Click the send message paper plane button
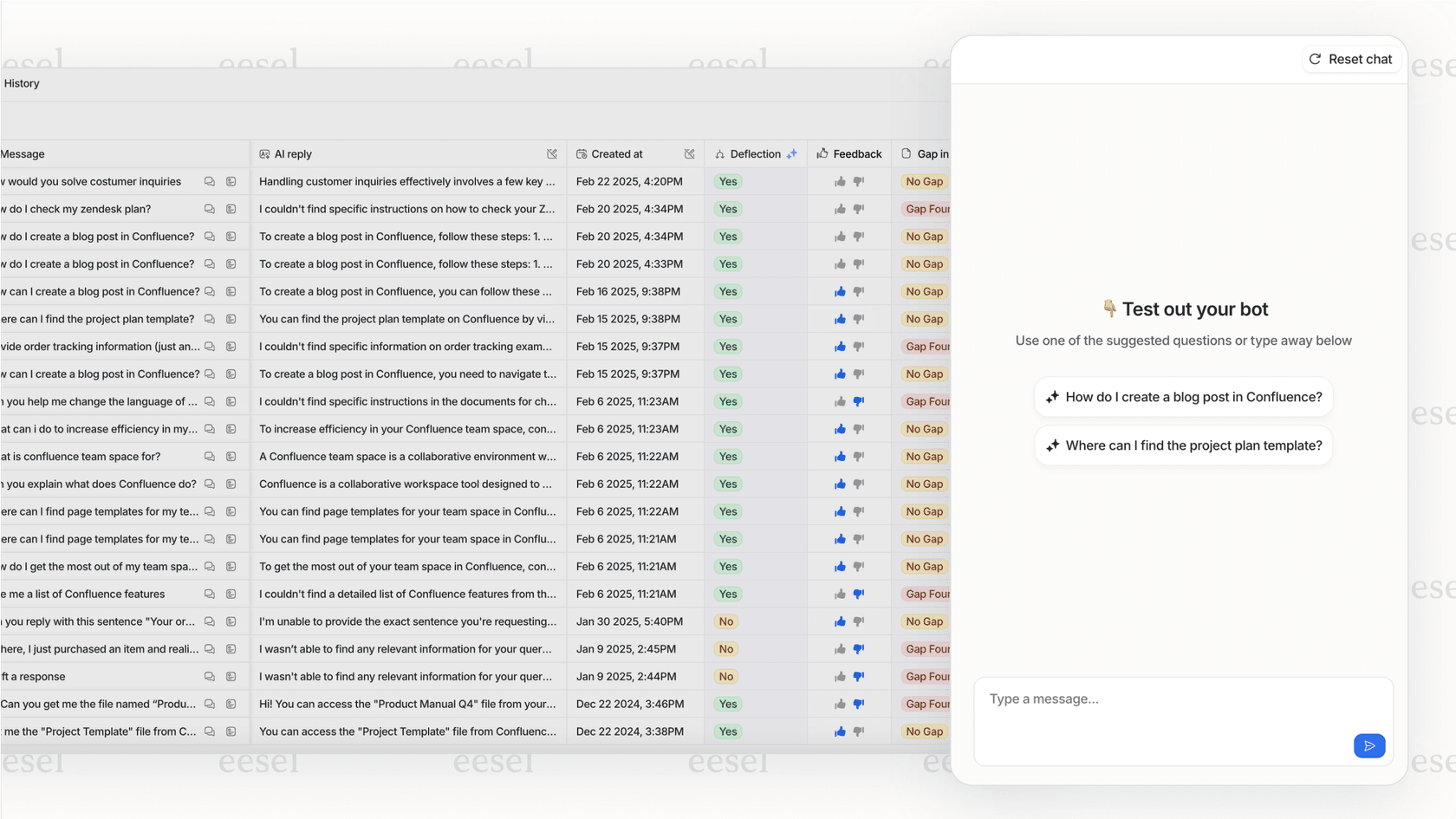Image resolution: width=1456 pixels, height=819 pixels. click(x=1369, y=745)
